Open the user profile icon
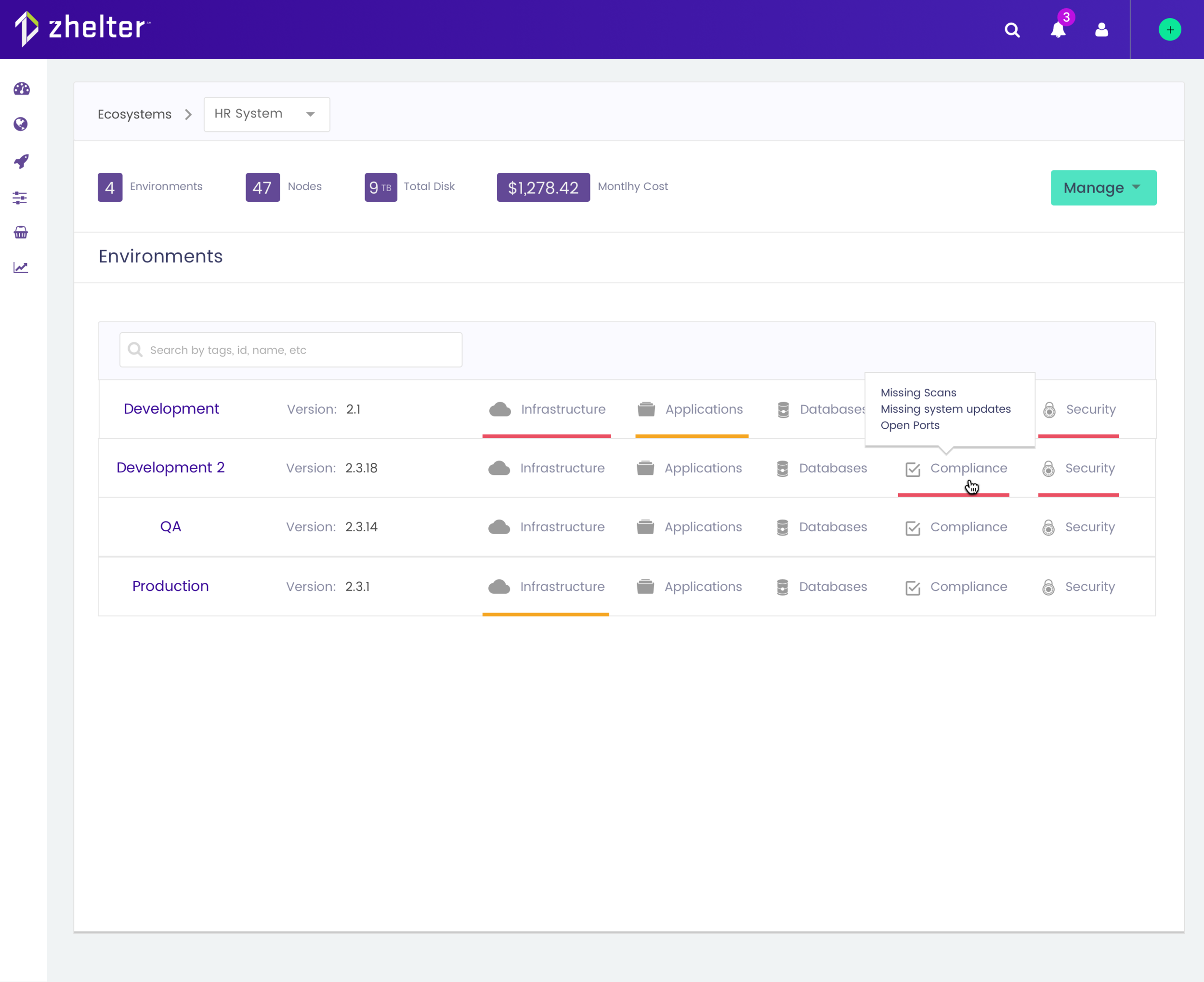Screen dimensions: 1204x982 point(1101,29)
